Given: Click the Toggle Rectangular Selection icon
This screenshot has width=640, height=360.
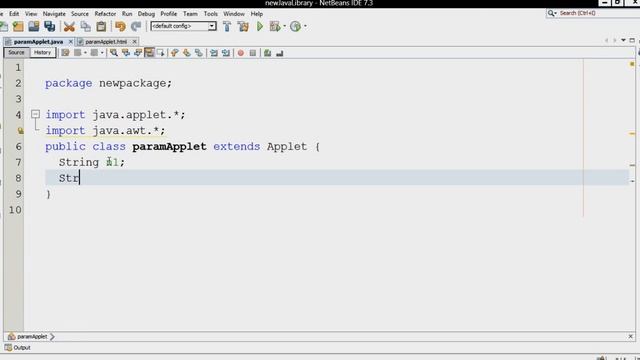Looking at the screenshot, I should tap(160, 53).
